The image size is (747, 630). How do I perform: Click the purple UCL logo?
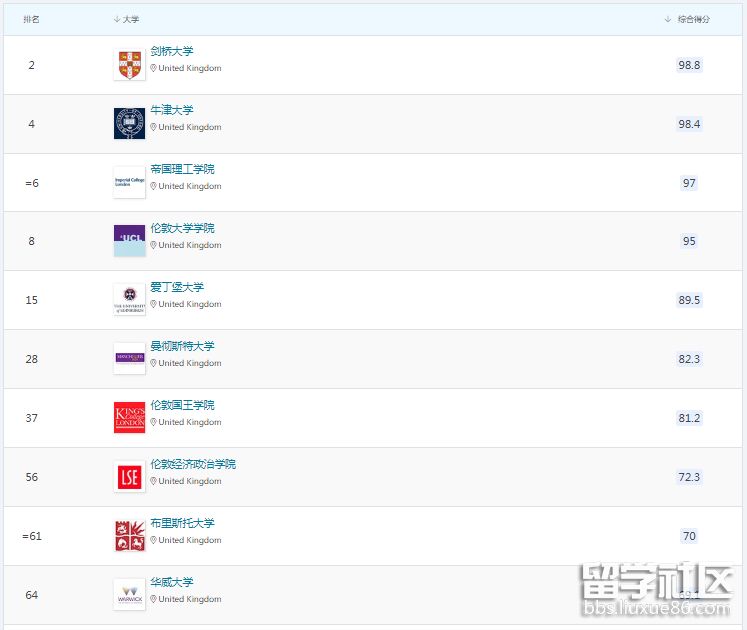129,241
